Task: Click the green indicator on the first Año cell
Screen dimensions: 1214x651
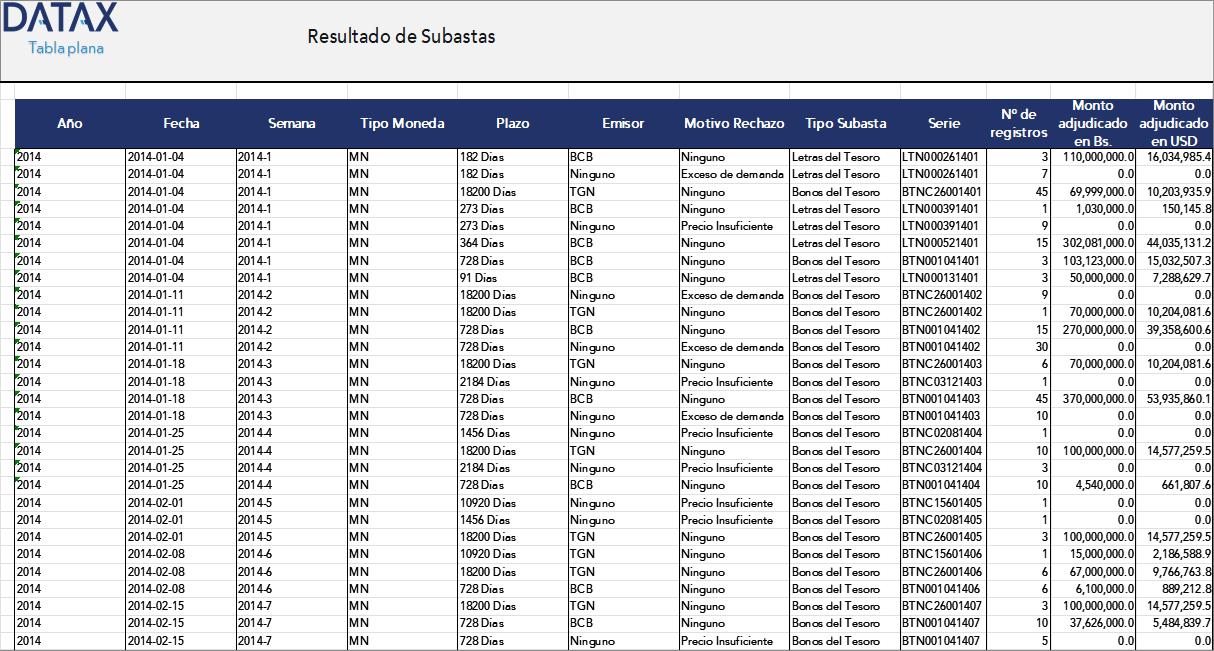Action: tap(17, 152)
